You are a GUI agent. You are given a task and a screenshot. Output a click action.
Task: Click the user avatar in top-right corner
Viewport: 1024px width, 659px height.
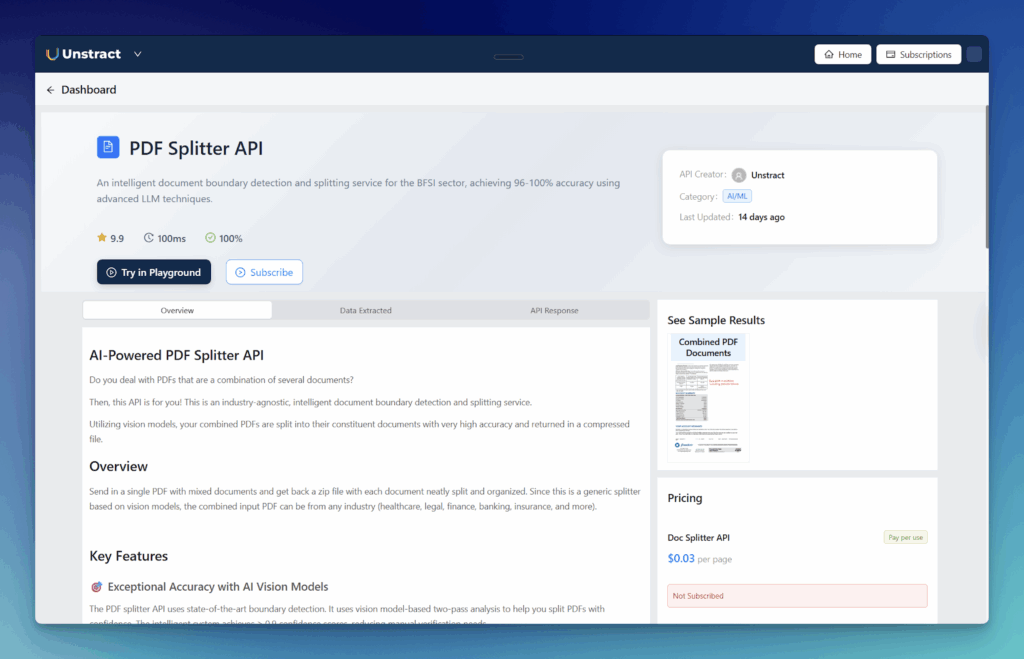click(973, 55)
